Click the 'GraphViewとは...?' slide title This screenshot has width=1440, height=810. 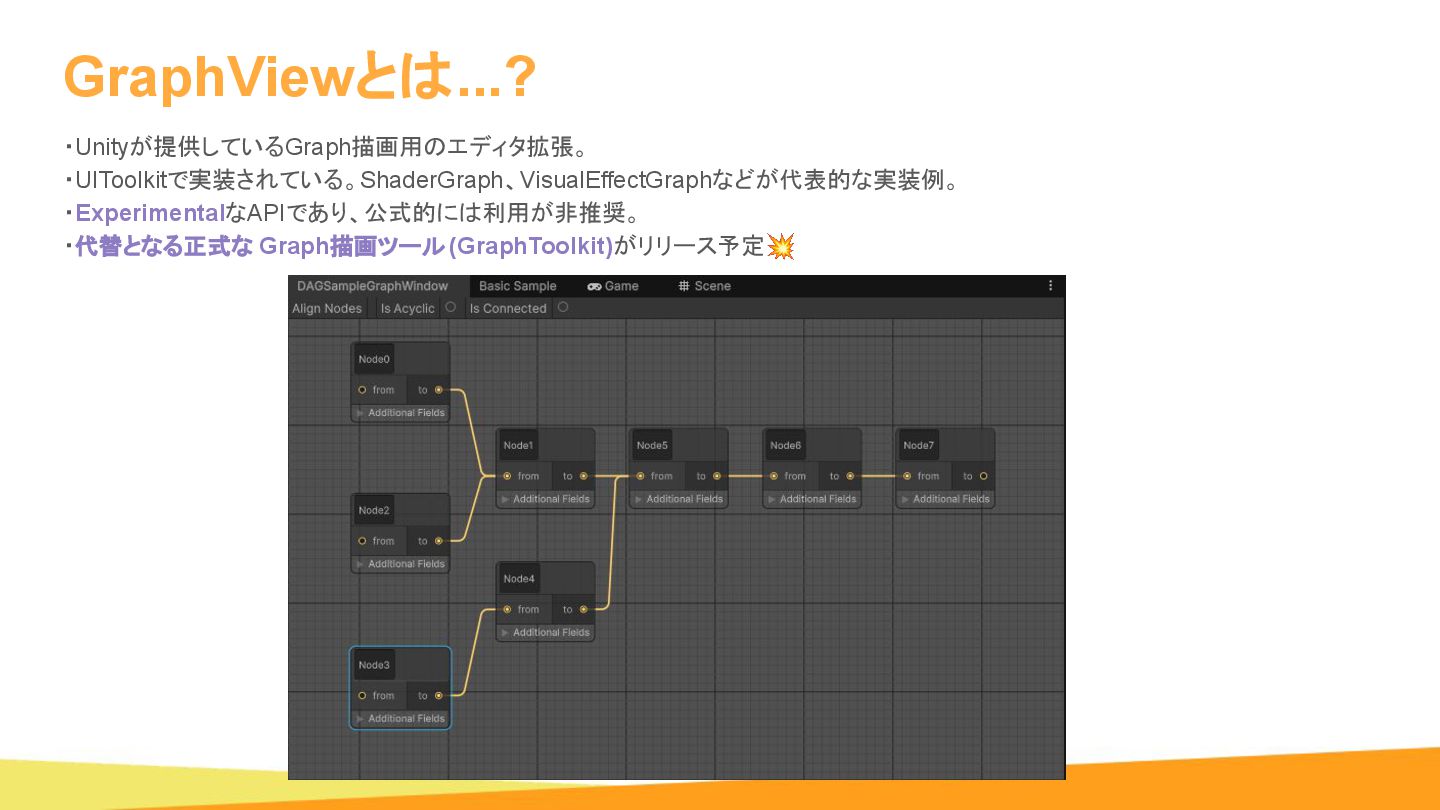tap(300, 76)
